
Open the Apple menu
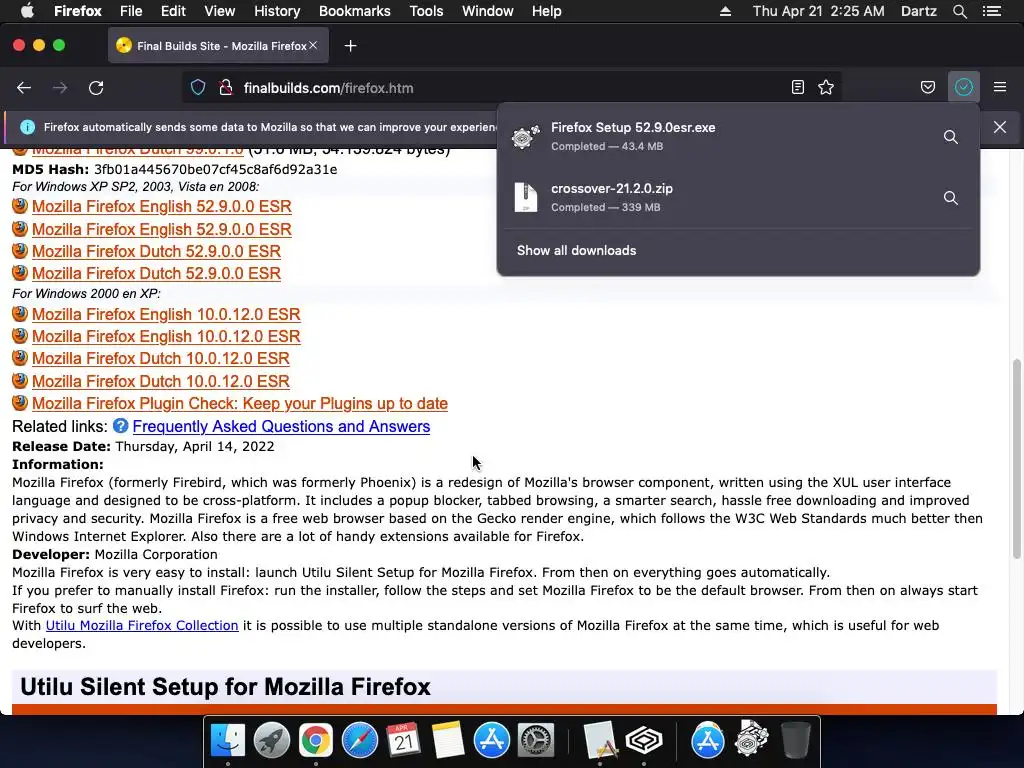pyautogui.click(x=27, y=11)
